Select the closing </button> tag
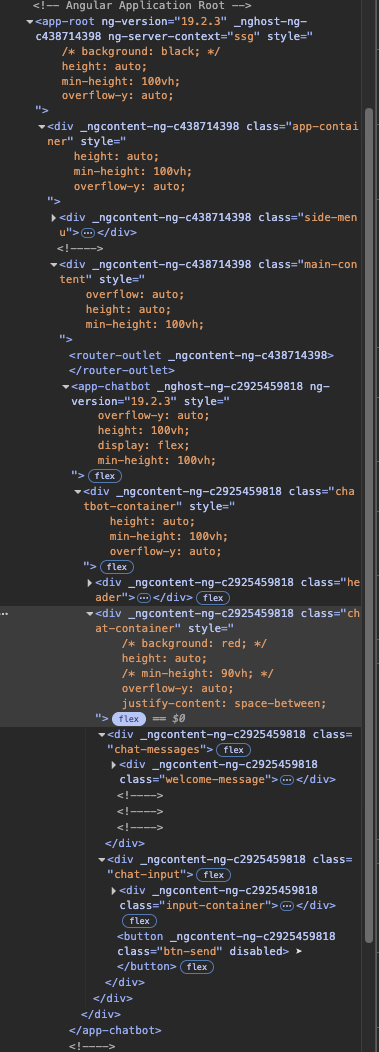Viewport: 379px width, 1052px height. pyautogui.click(x=146, y=967)
